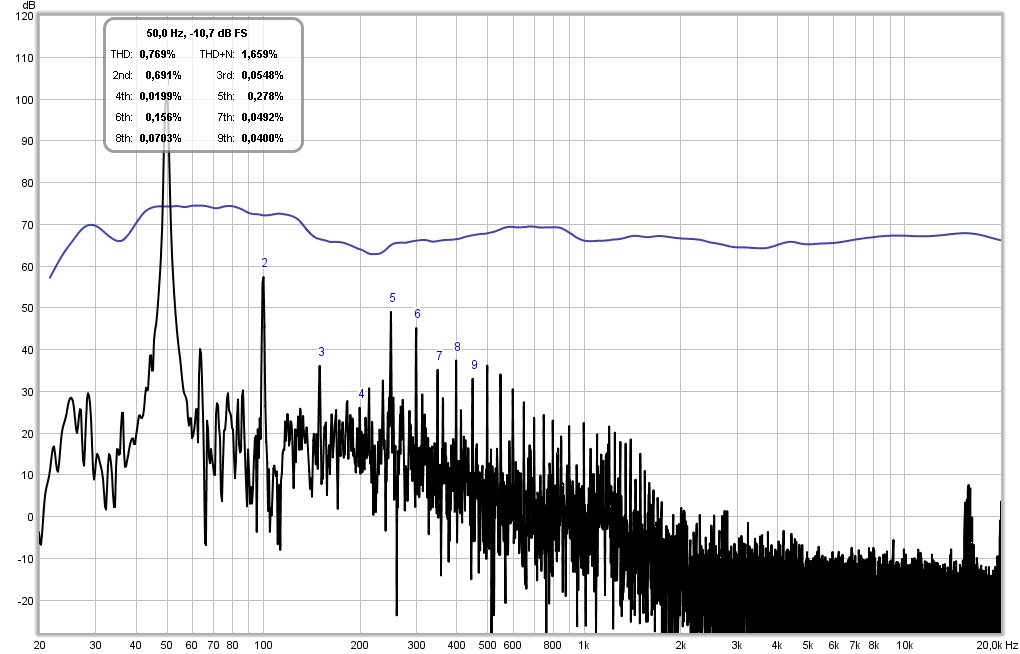Click the 120 dB axis label

24,16
